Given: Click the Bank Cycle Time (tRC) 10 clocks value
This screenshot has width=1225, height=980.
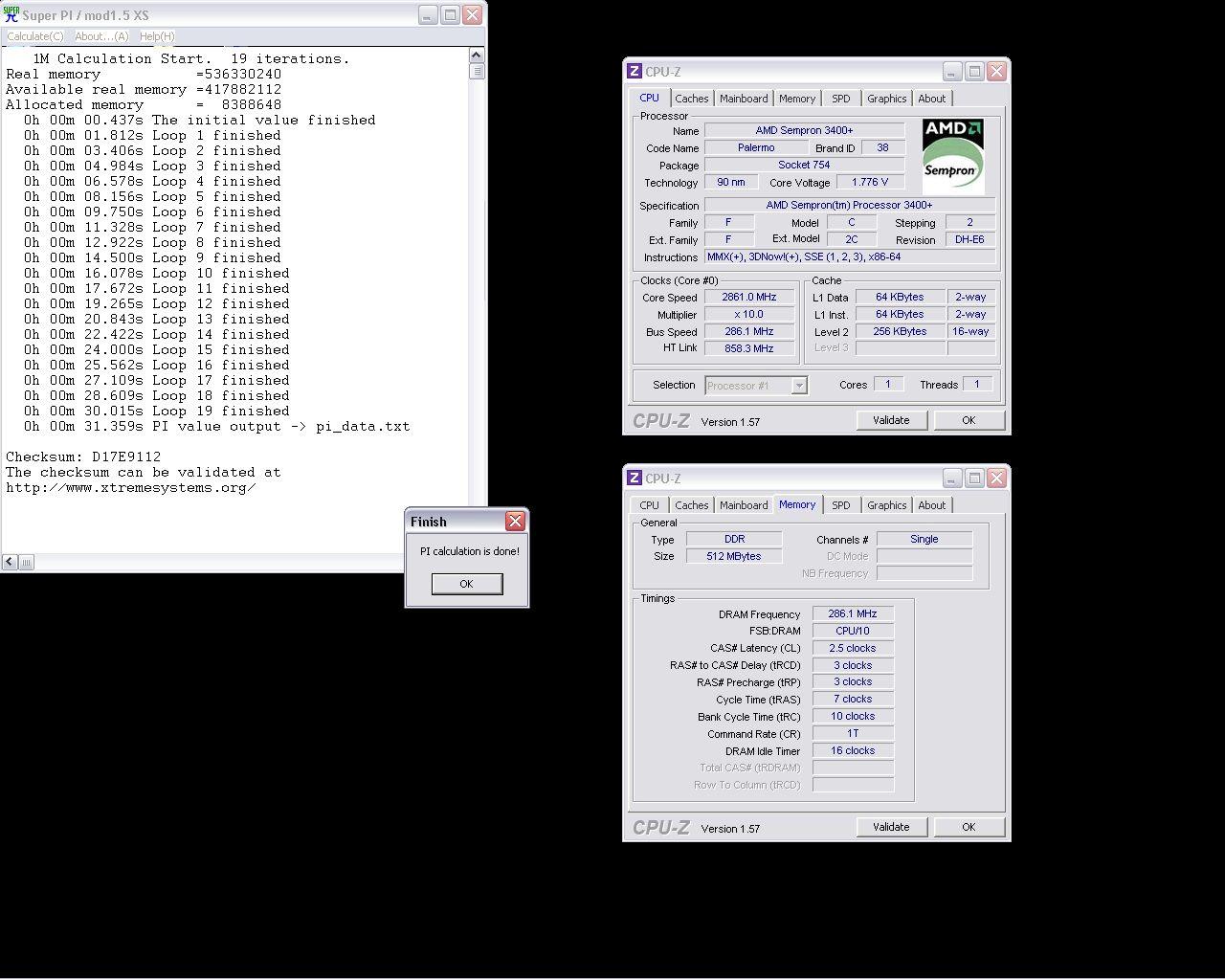Looking at the screenshot, I should pyautogui.click(x=853, y=717).
